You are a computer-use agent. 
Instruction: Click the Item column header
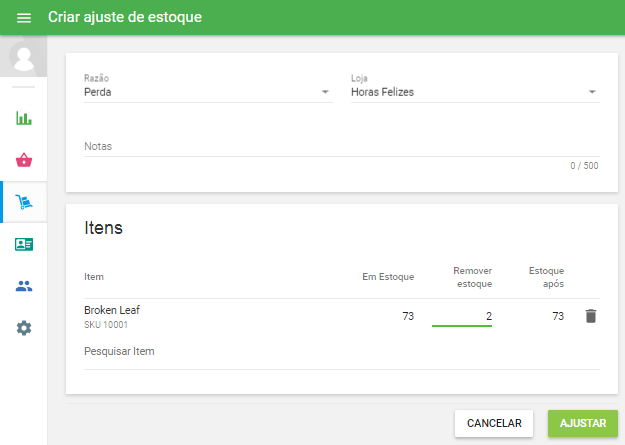[94, 277]
